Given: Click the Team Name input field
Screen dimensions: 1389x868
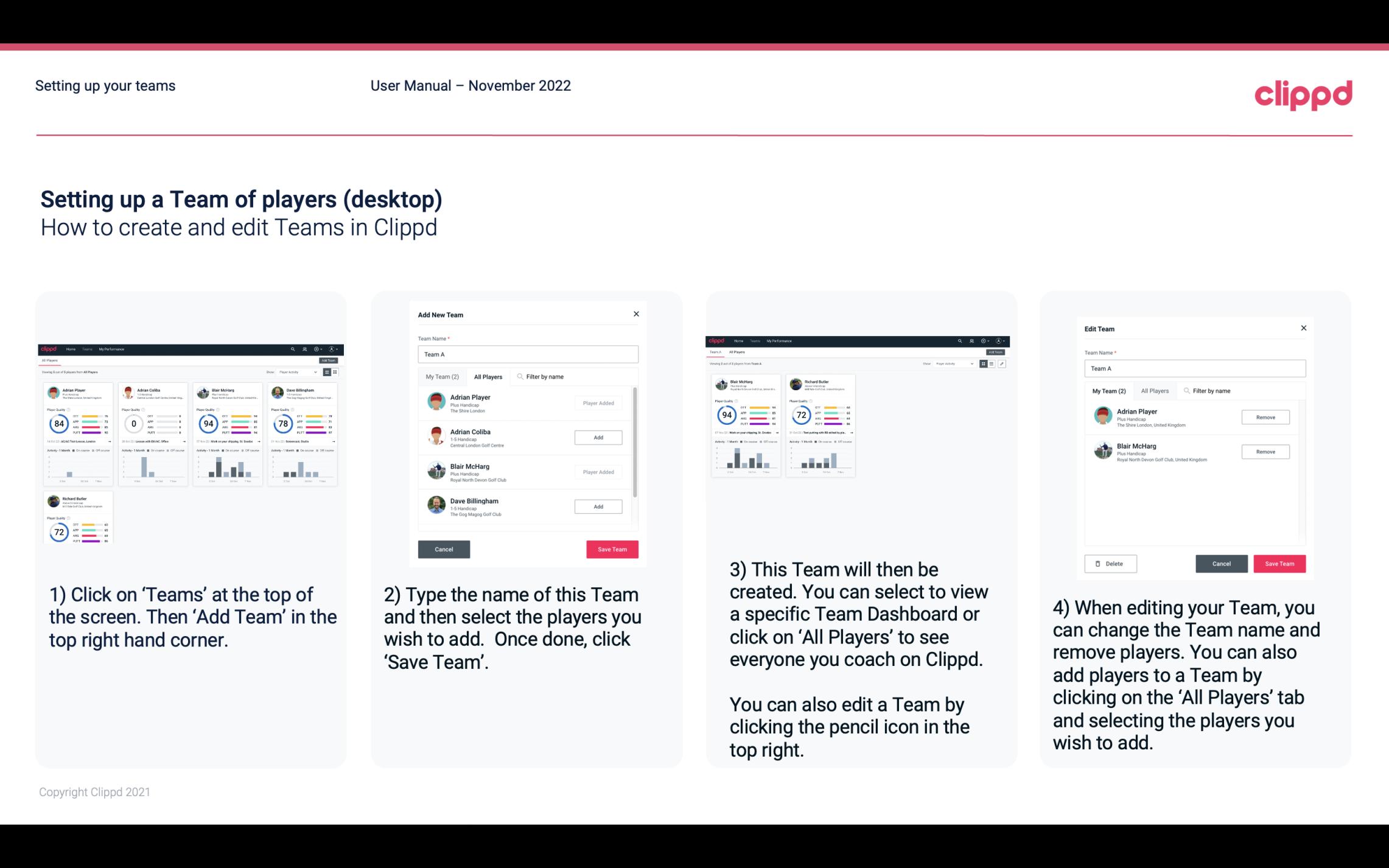Looking at the screenshot, I should coord(528,353).
